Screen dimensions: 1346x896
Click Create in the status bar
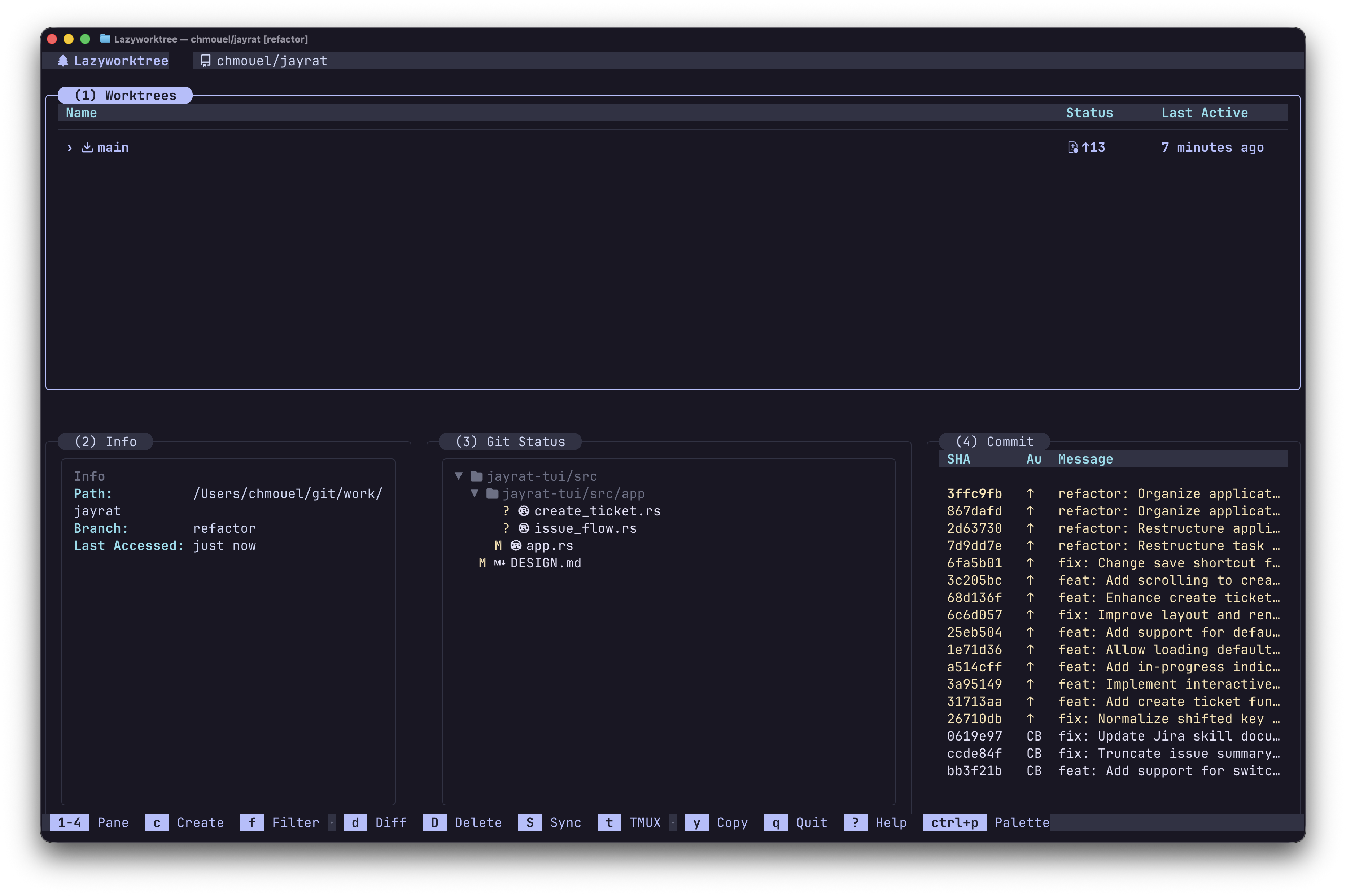point(200,823)
